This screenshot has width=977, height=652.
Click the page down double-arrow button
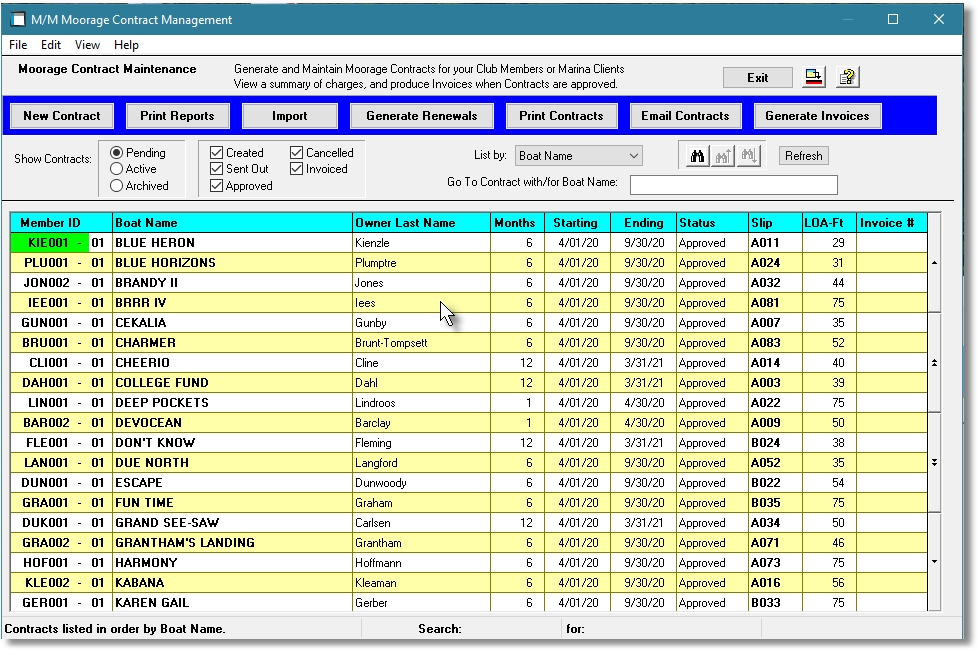pyautogui.click(x=934, y=462)
